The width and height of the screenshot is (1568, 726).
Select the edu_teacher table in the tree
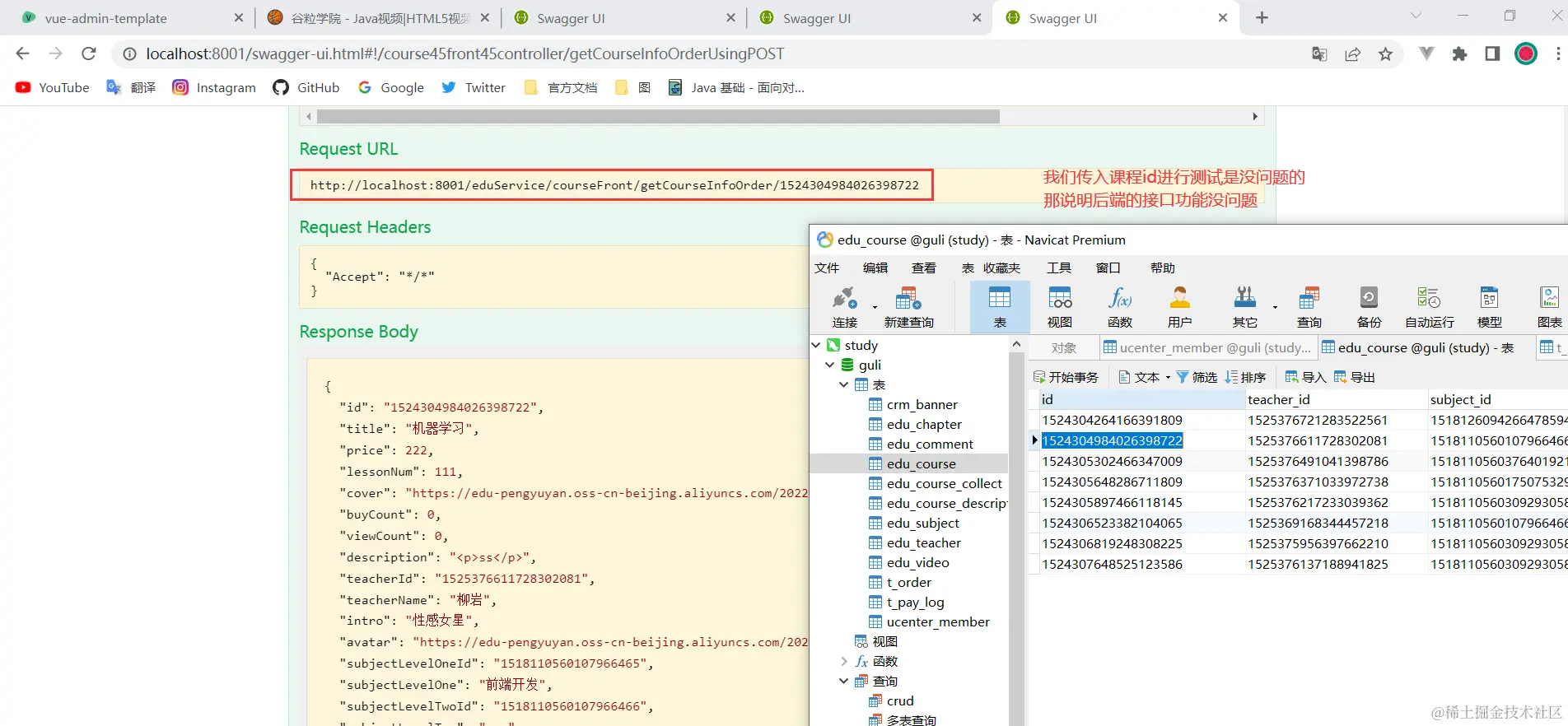coord(923,542)
